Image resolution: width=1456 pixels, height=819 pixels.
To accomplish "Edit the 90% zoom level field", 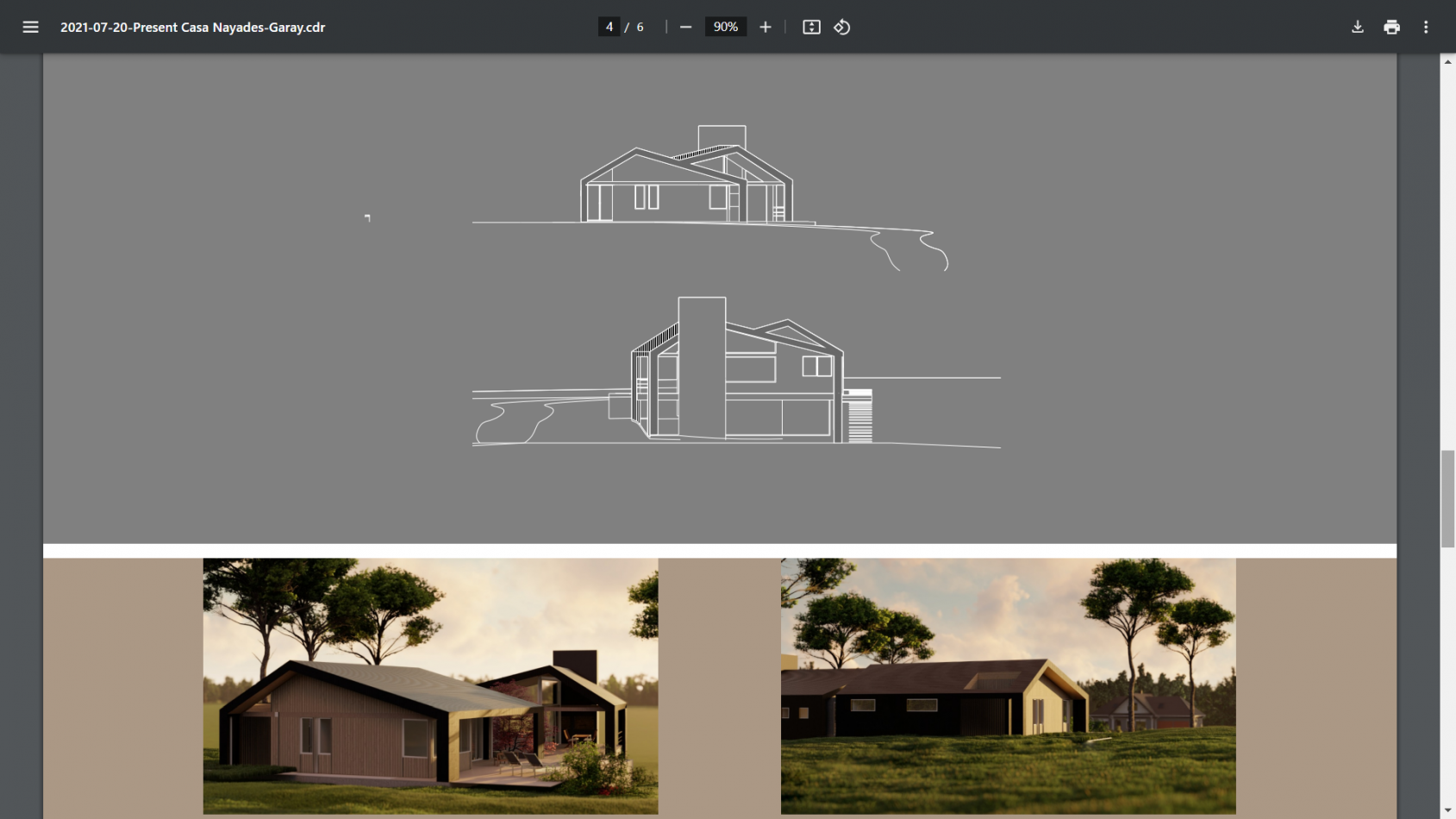I will click(725, 27).
